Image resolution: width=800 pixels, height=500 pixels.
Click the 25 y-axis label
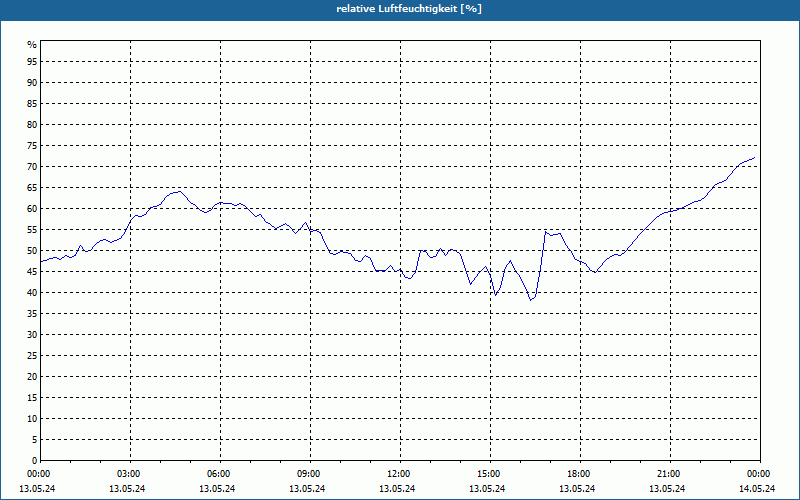coord(32,356)
